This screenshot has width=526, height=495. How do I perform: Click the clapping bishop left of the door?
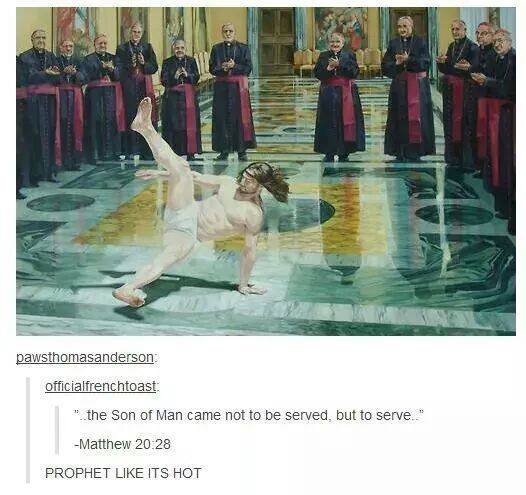click(x=231, y=92)
